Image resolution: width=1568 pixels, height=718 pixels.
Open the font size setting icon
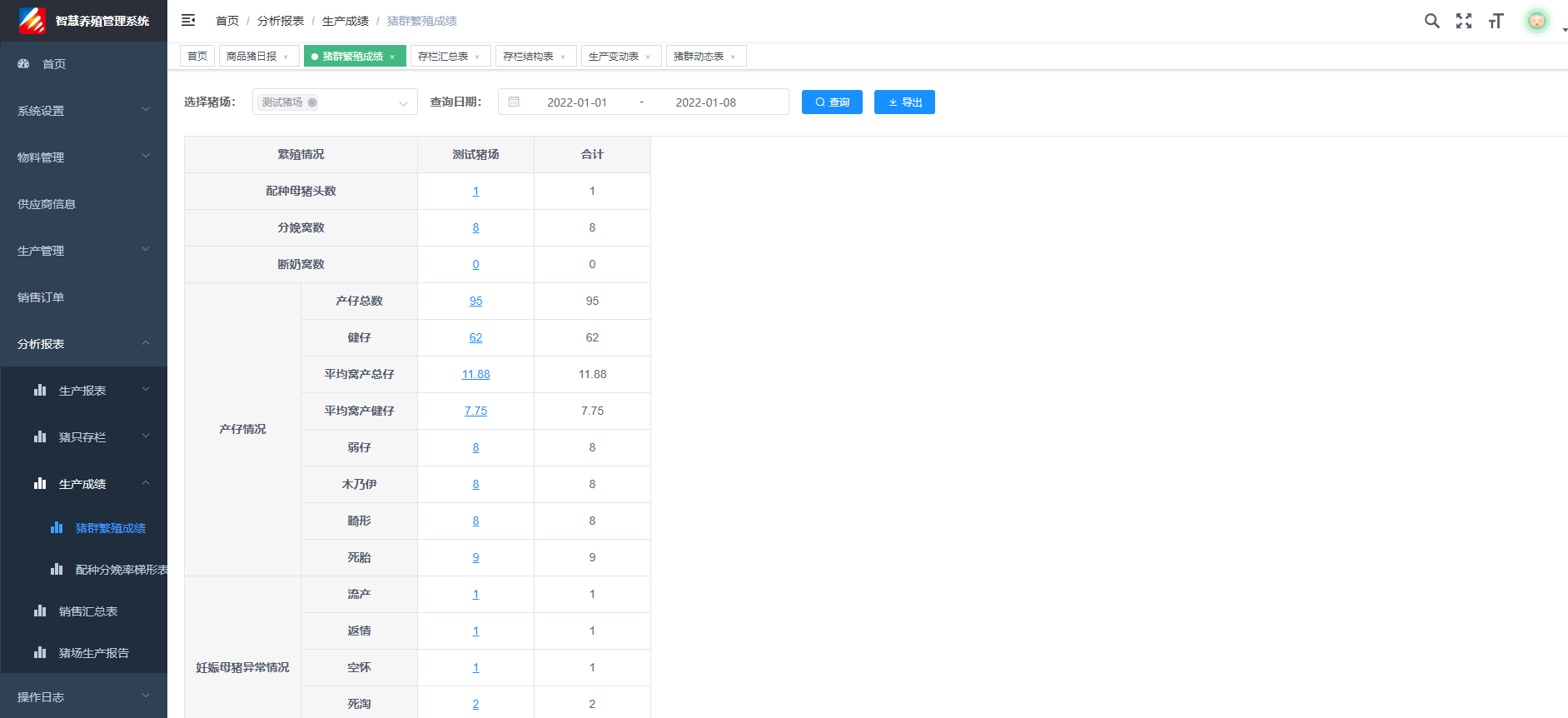coord(1496,21)
